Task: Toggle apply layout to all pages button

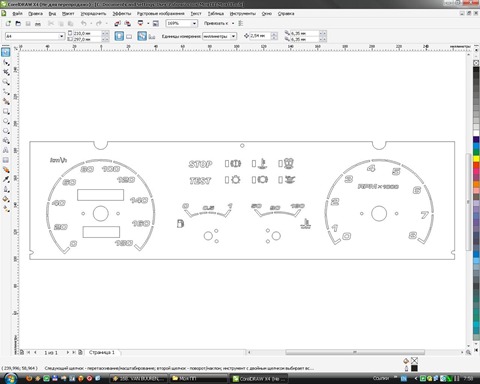Action: pyautogui.click(x=142, y=36)
